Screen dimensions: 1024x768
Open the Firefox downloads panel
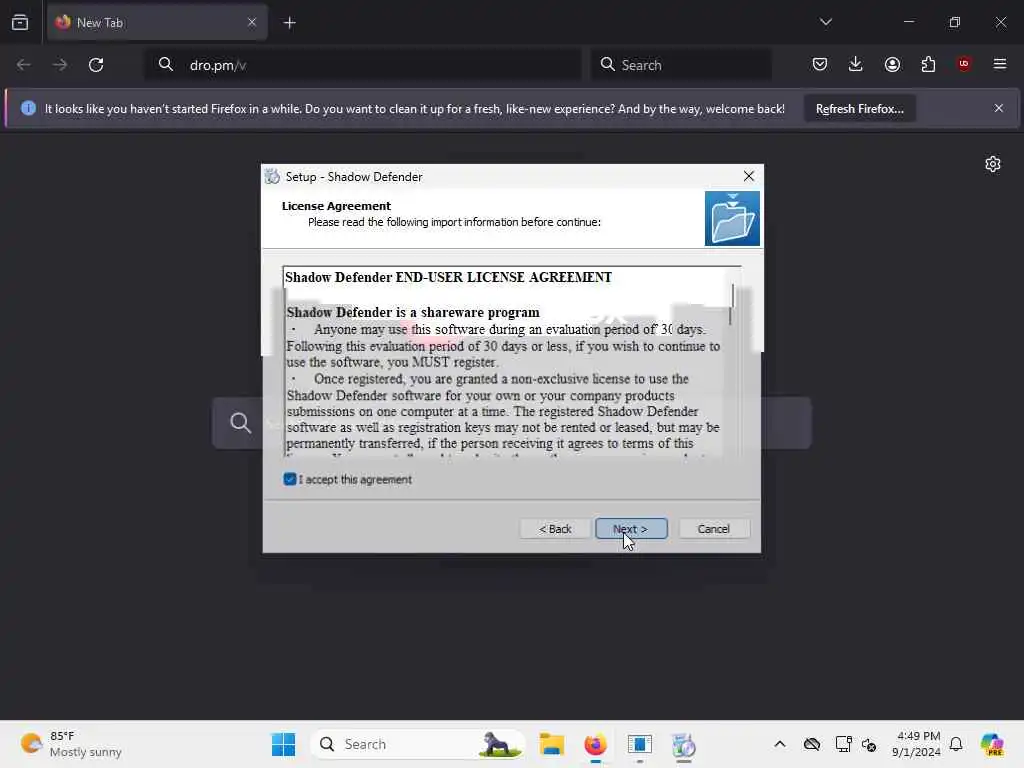tap(856, 64)
